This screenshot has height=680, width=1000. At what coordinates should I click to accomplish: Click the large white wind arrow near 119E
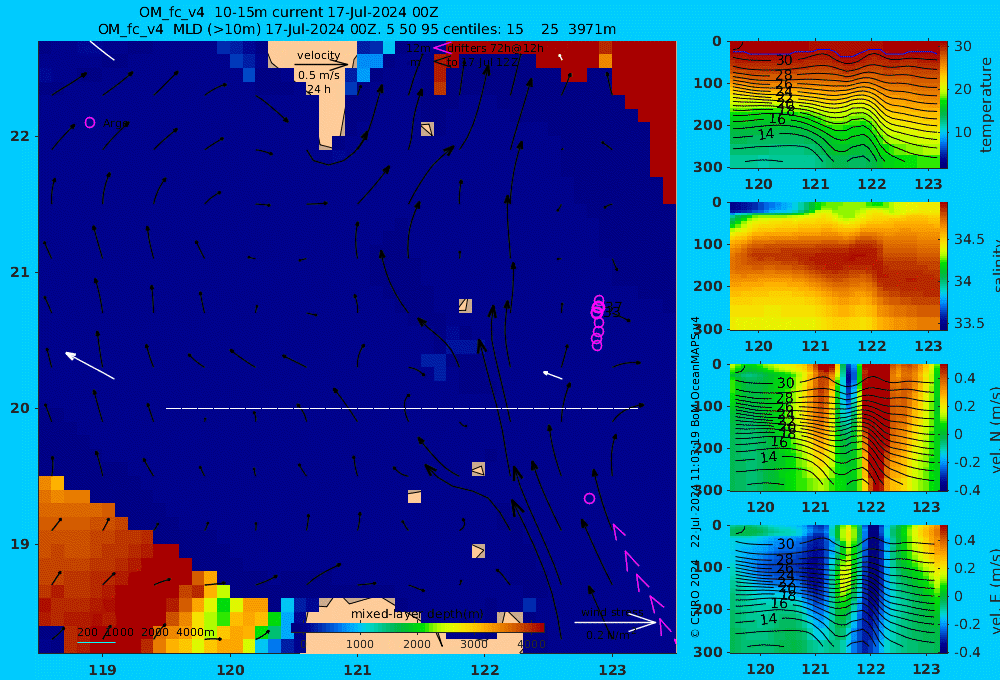click(x=90, y=366)
